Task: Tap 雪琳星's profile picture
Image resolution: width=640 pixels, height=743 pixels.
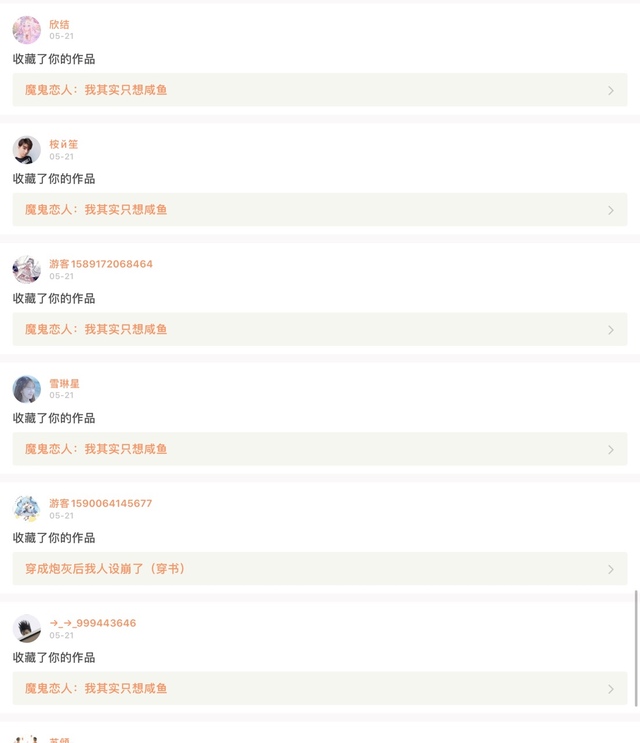Action: point(27,389)
